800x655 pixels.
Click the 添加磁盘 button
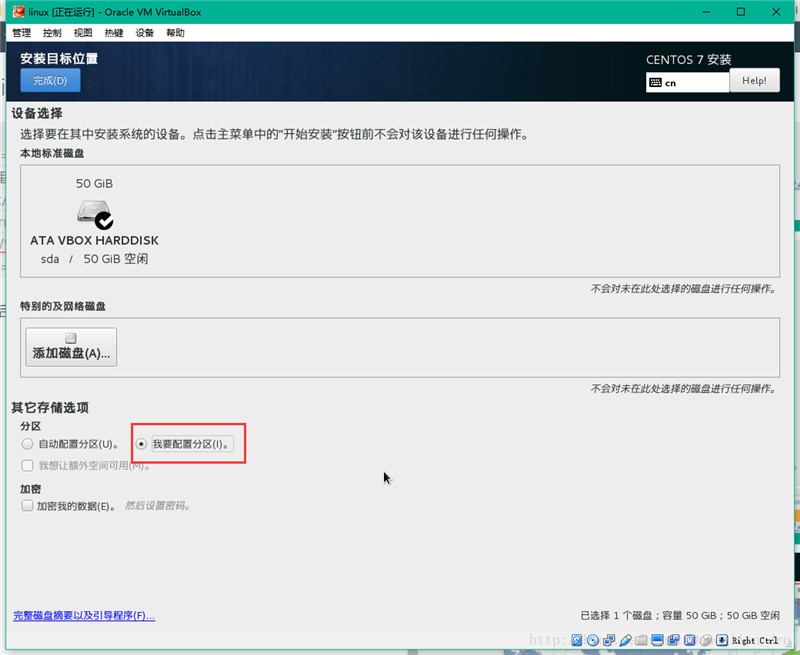point(70,346)
